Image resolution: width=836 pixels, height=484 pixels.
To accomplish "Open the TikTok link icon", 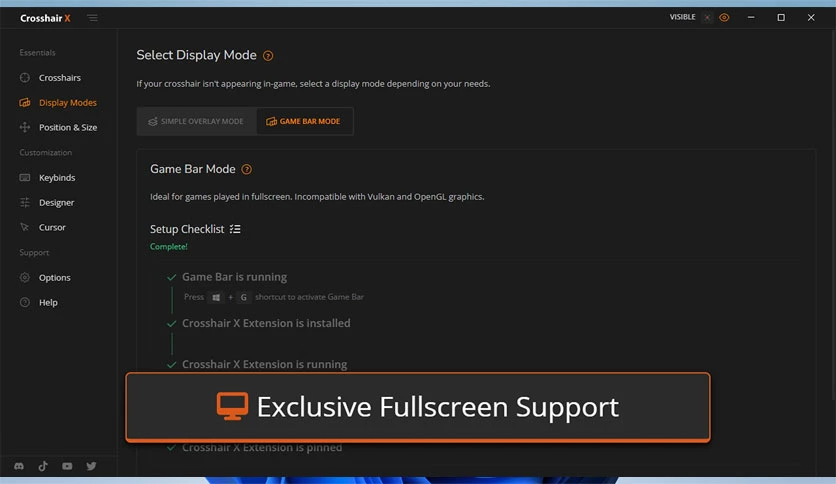I will (43, 466).
